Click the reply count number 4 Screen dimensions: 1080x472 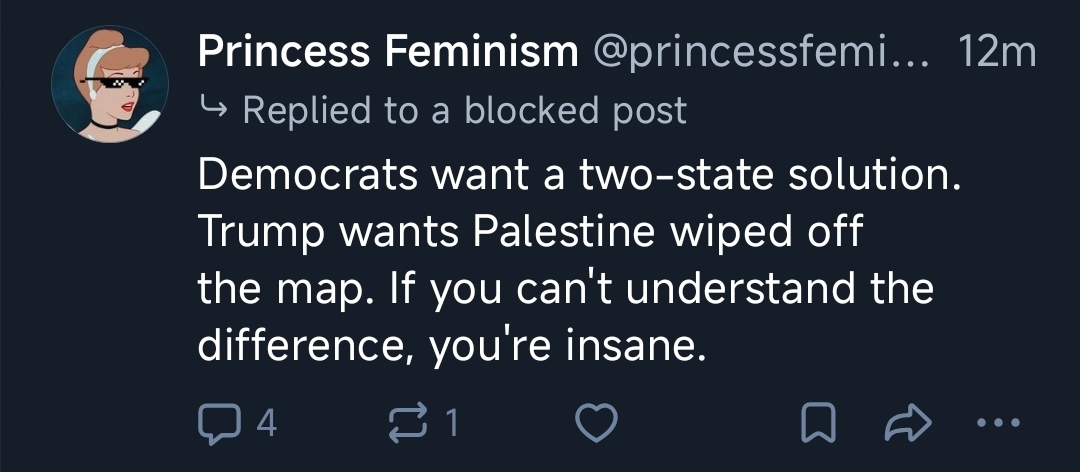coord(267,424)
